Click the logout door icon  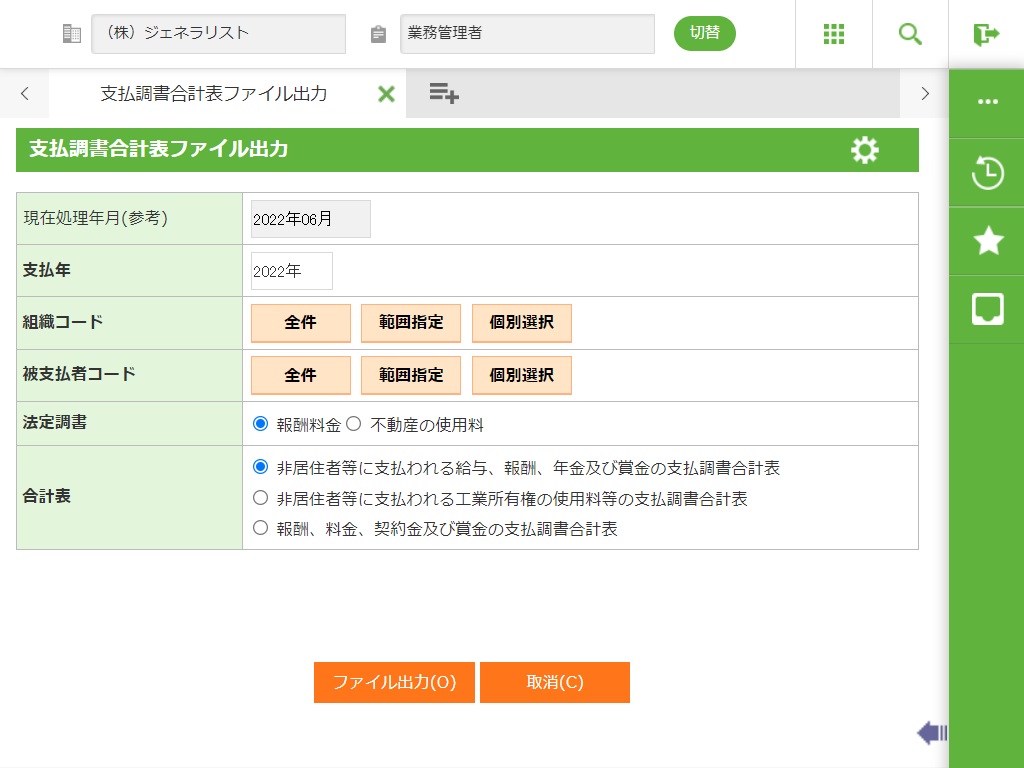[986, 34]
